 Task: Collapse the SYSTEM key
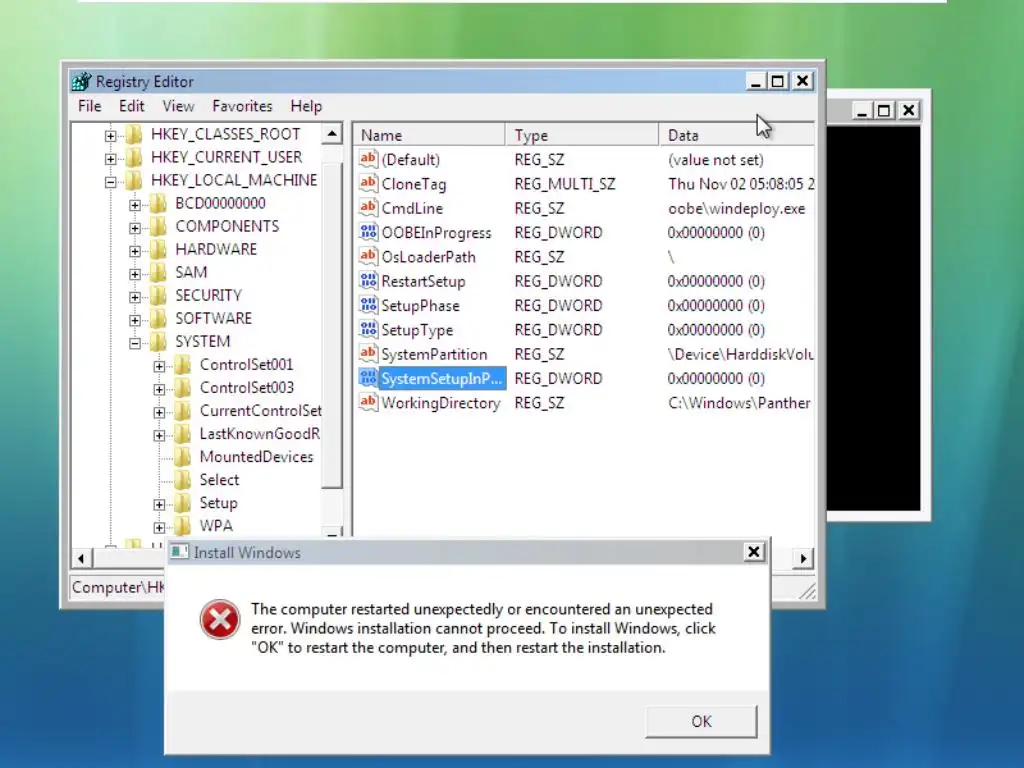click(x=135, y=343)
